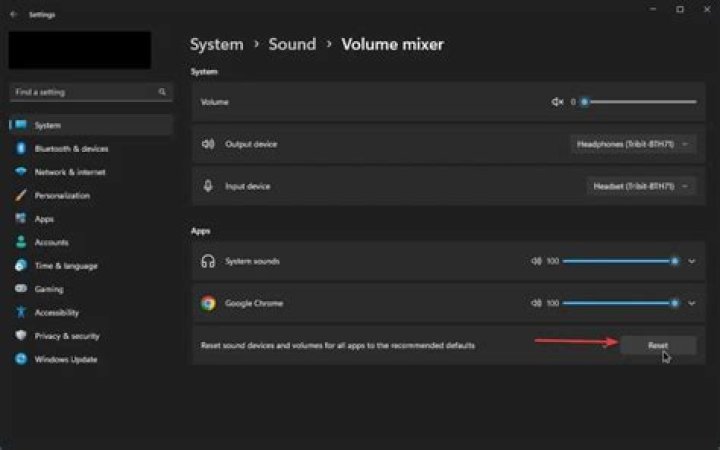Click the Bluetooth & devices sidebar icon
The width and height of the screenshot is (720, 450).
[x=20, y=149]
